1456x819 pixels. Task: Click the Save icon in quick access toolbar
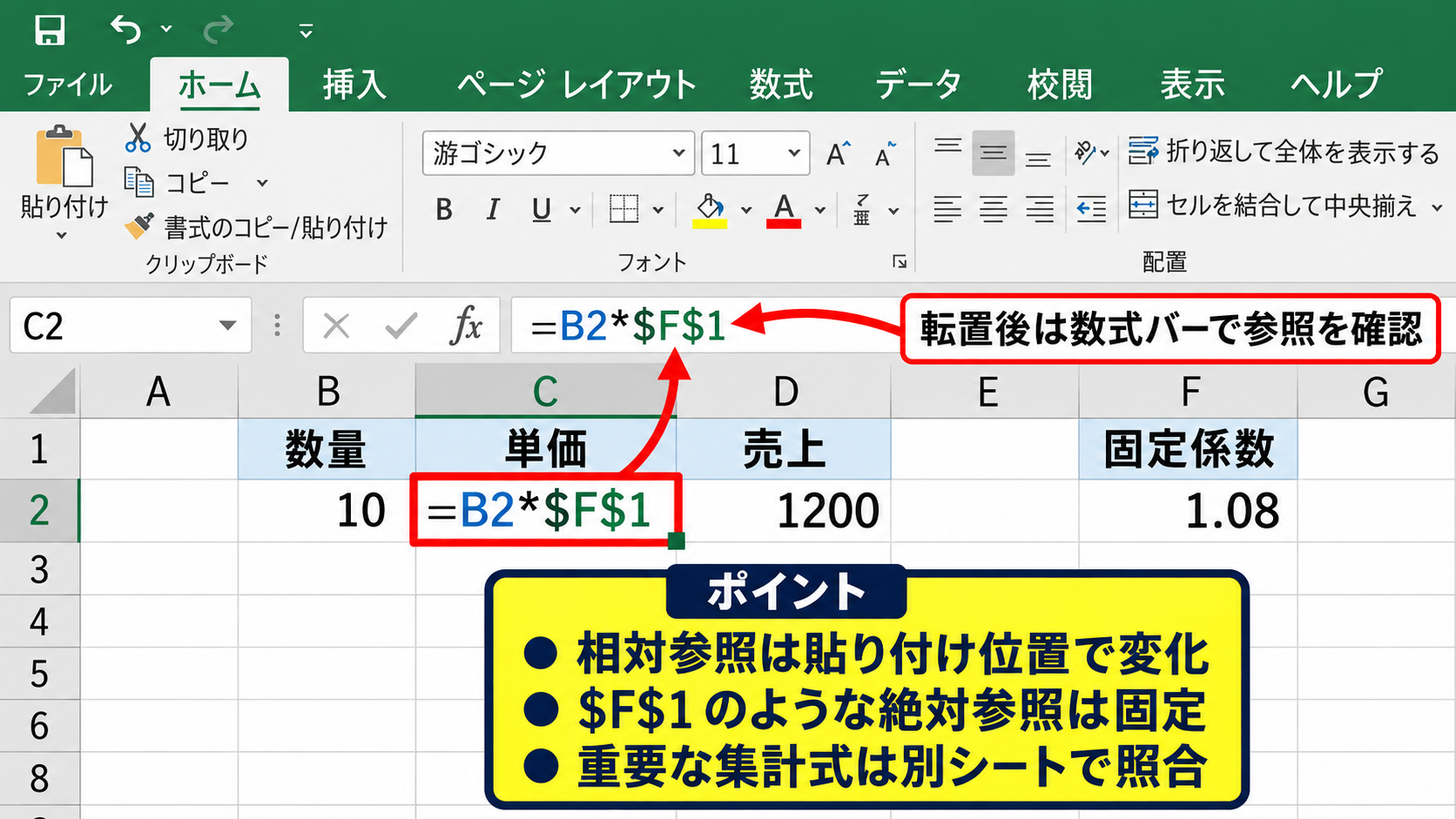click(50, 30)
